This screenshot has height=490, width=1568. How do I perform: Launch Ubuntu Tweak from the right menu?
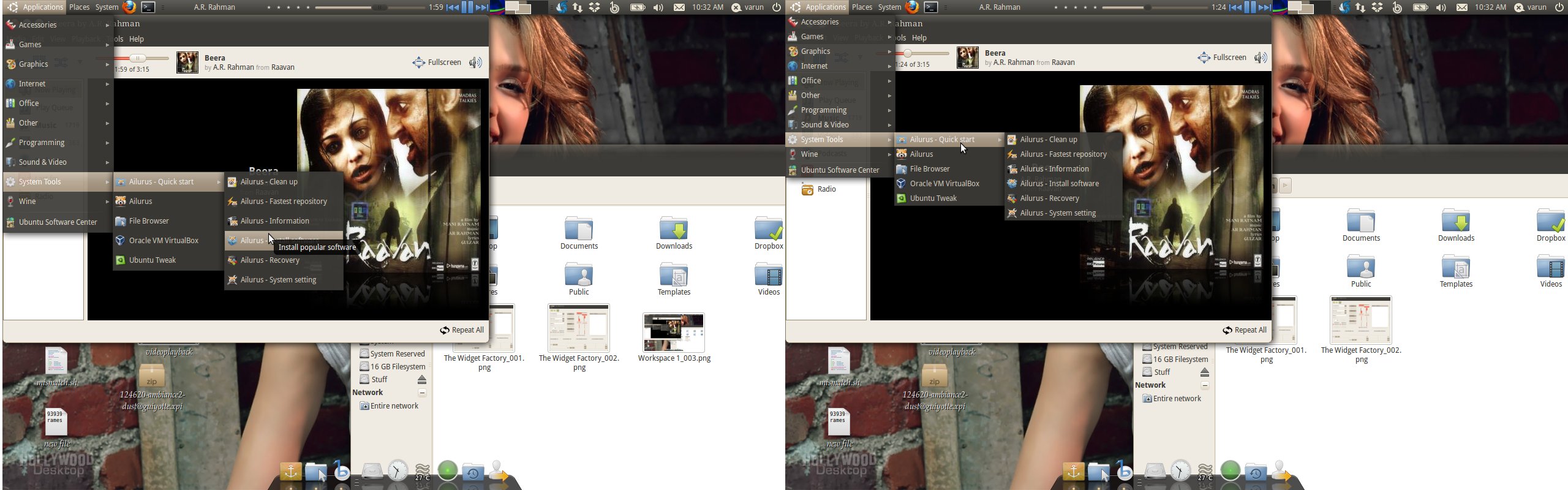[948, 198]
